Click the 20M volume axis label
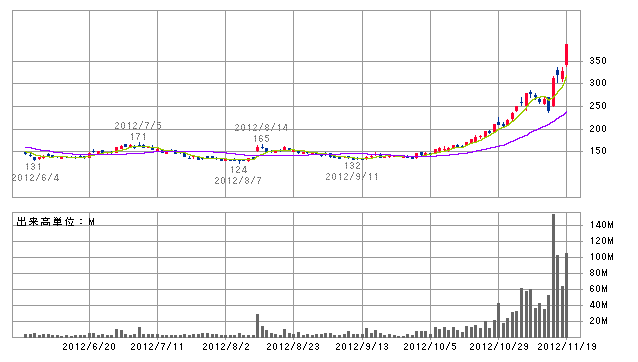Viewport: 638px width, 362px height. [x=599, y=321]
